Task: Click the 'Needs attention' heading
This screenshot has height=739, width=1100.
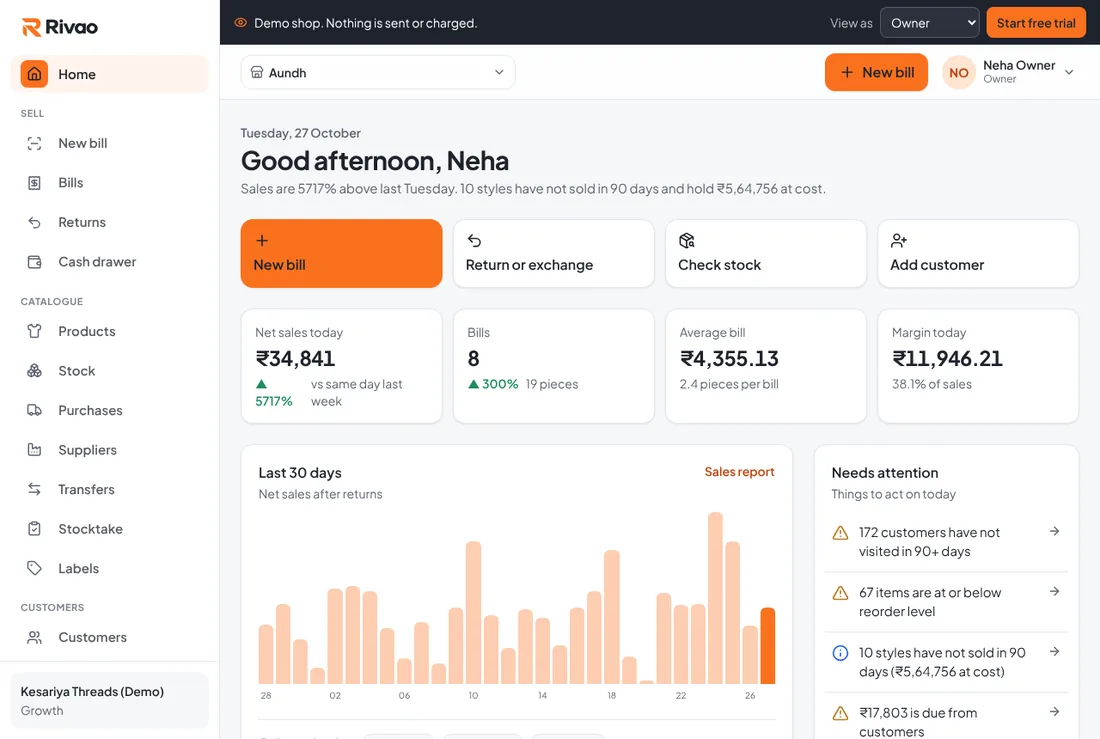Action: (x=885, y=473)
